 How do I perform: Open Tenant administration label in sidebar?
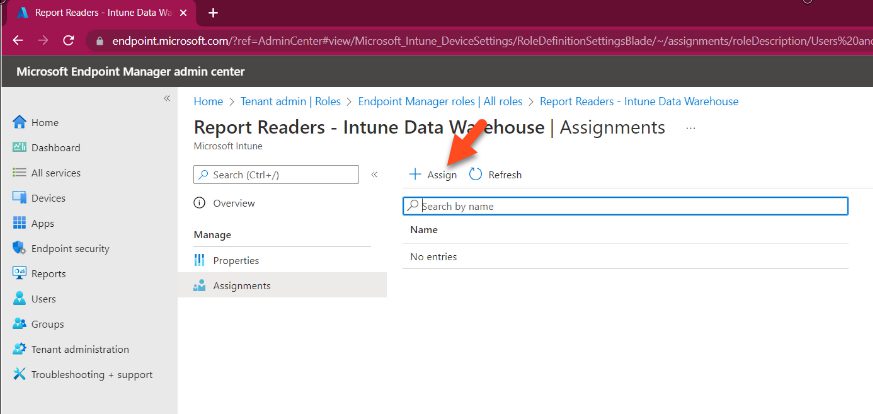coord(80,349)
